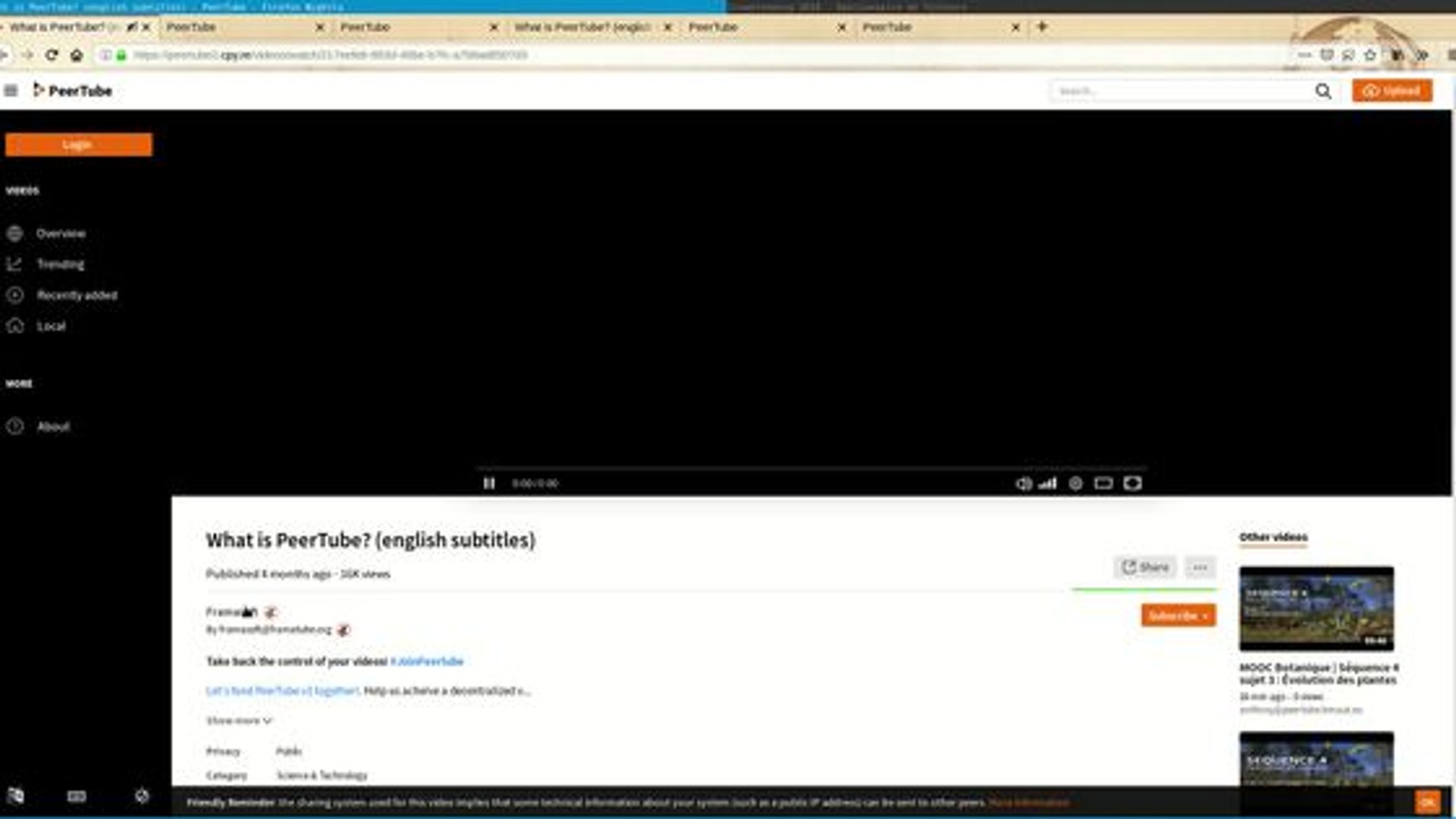Pause the video with the pause button
This screenshot has height=819, width=1456.
click(489, 483)
